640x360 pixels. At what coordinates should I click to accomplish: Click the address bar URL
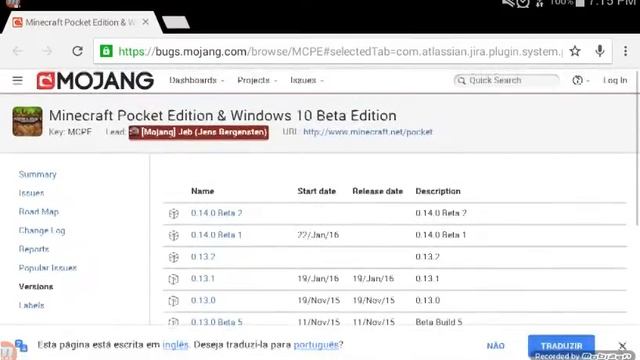(x=340, y=51)
